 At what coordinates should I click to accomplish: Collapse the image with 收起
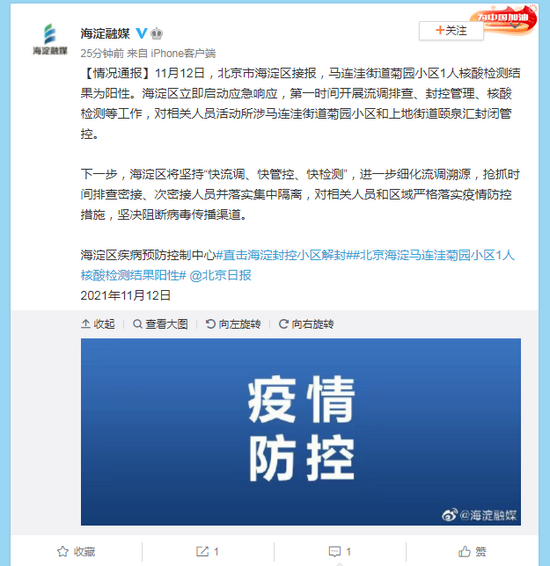pos(98,324)
